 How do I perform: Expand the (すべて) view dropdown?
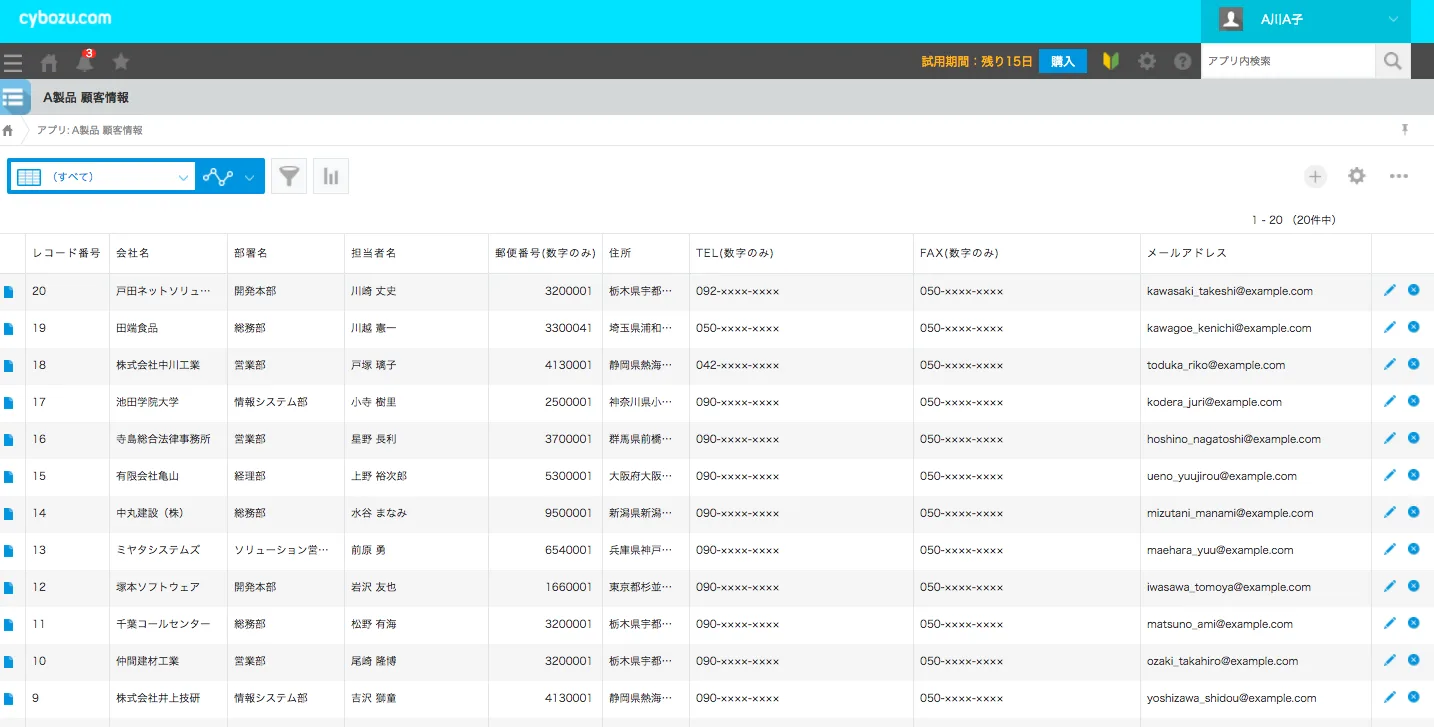point(183,178)
